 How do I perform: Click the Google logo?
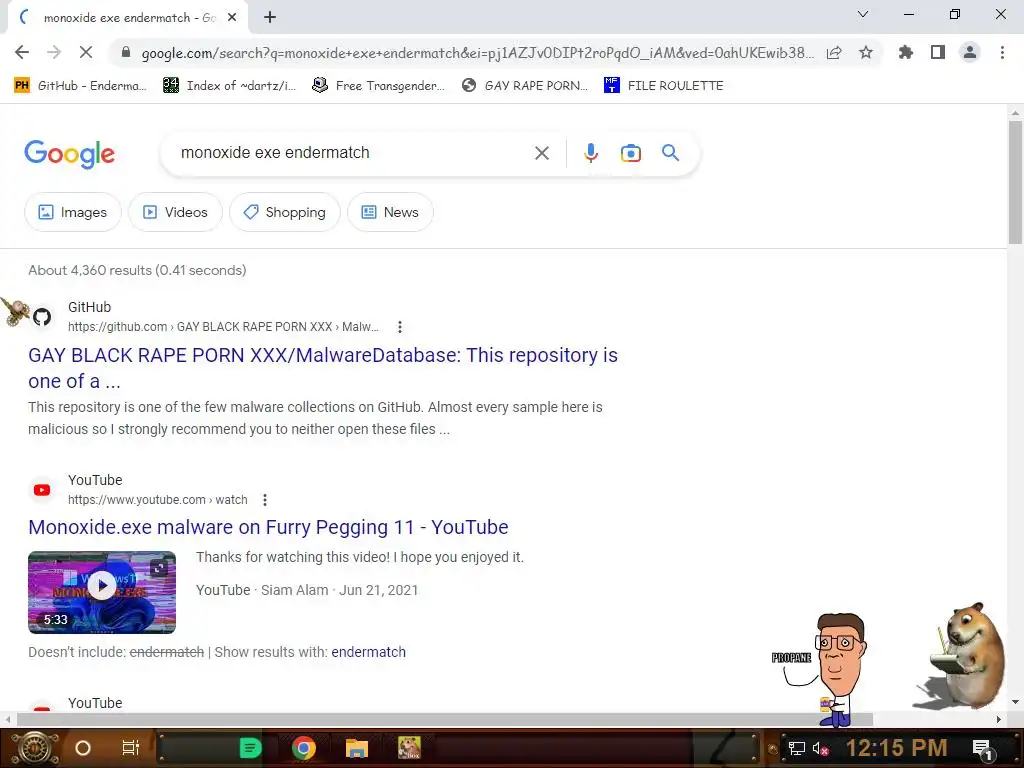69,154
